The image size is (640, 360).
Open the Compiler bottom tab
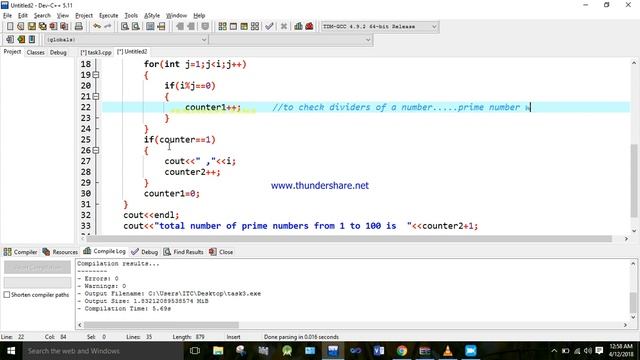pos(20,252)
